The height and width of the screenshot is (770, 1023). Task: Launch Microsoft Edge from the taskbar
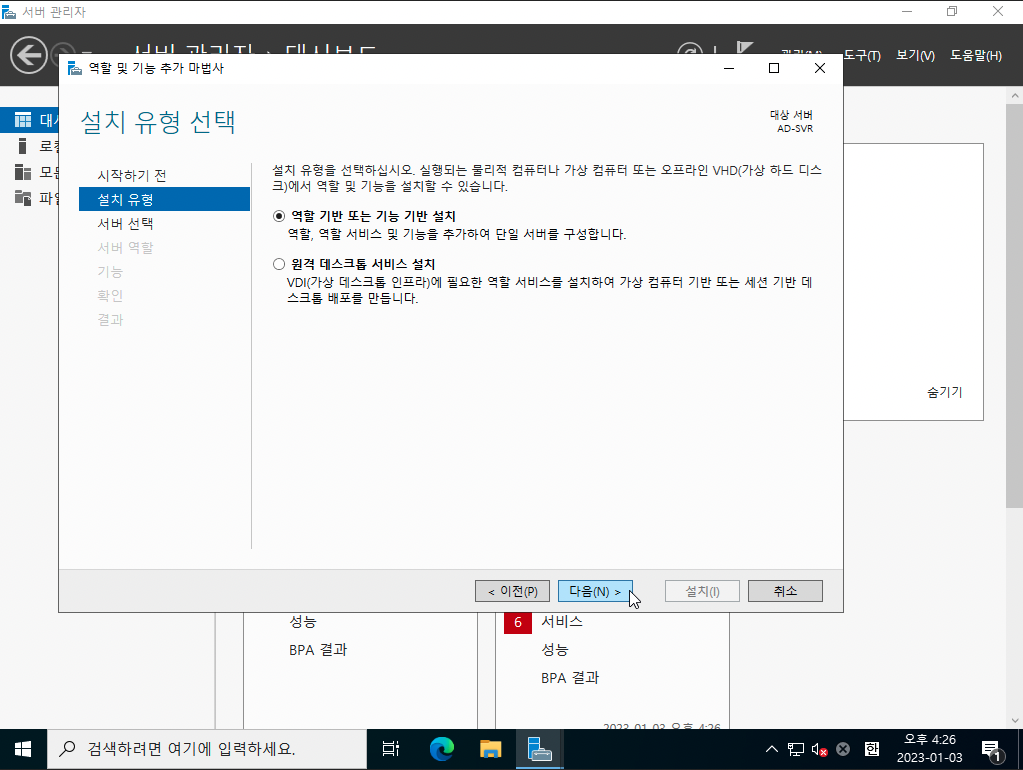click(x=442, y=749)
